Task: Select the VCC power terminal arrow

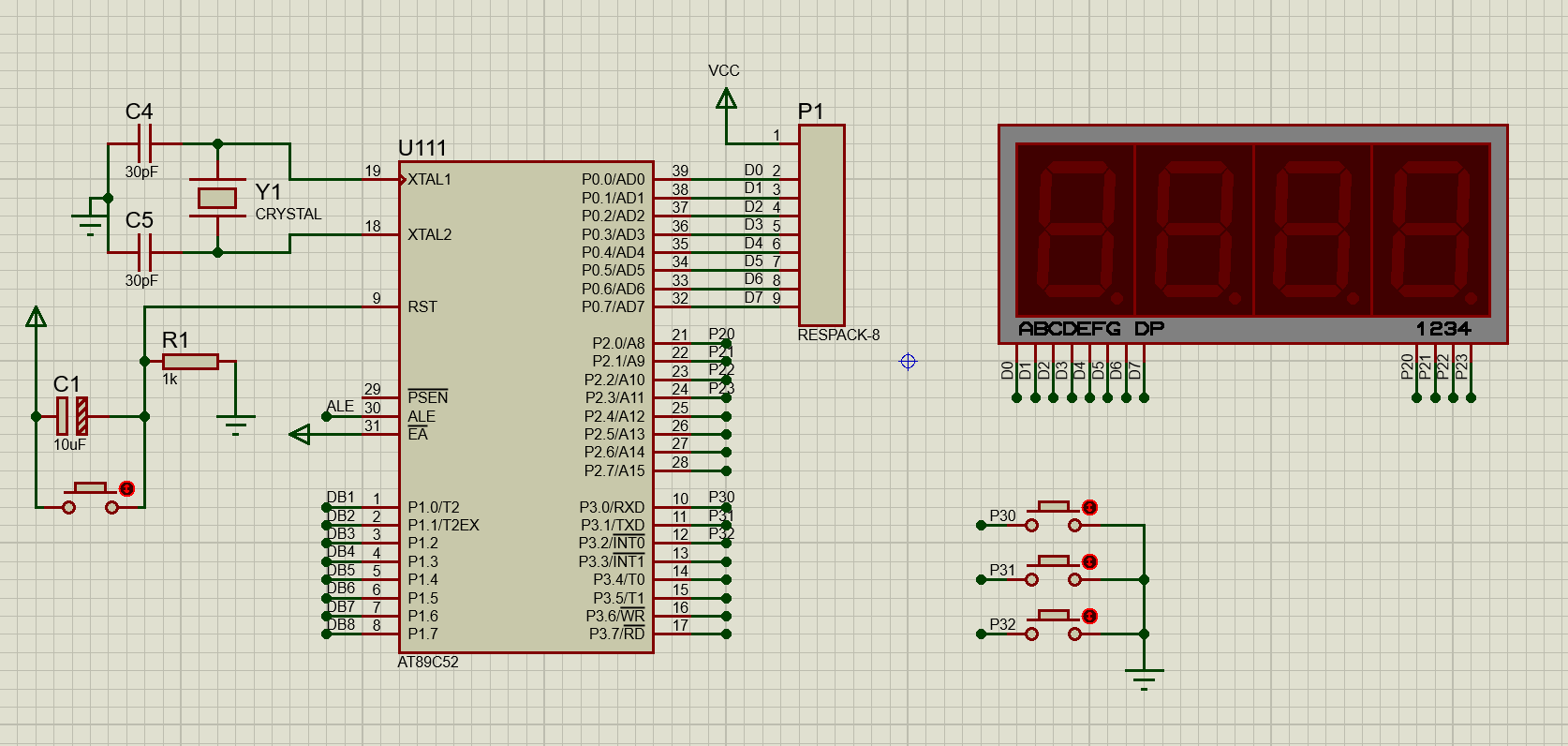Action: (x=726, y=97)
